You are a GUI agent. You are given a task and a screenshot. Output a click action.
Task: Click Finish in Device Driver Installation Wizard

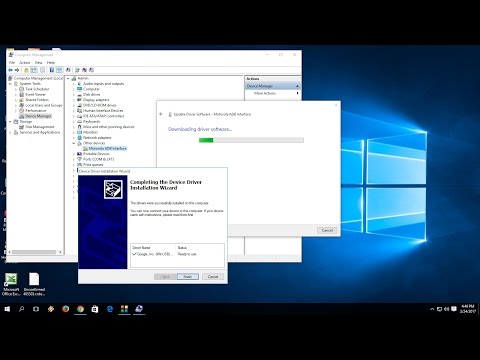pyautogui.click(x=188, y=277)
